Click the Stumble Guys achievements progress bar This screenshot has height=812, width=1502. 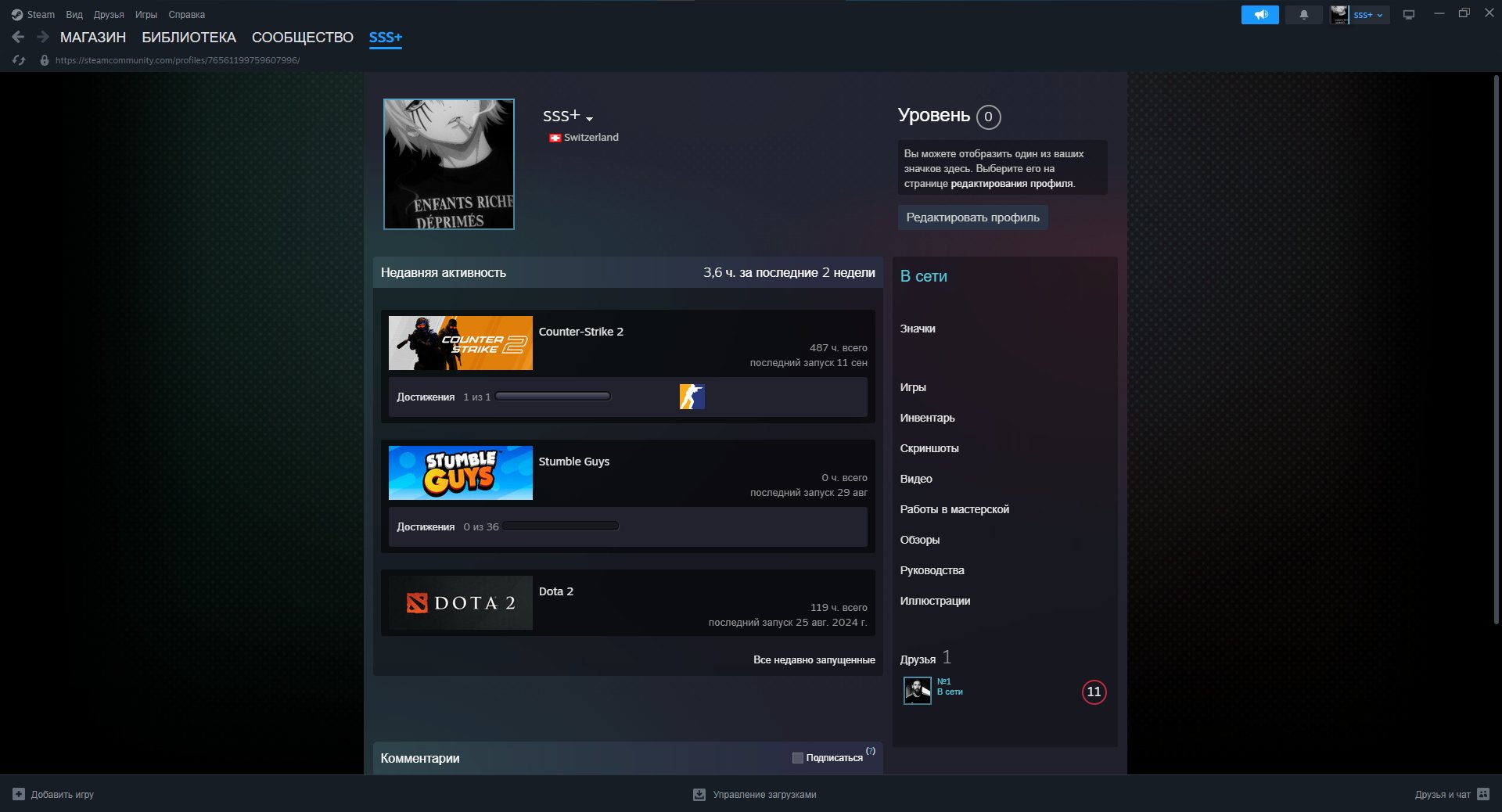561,526
